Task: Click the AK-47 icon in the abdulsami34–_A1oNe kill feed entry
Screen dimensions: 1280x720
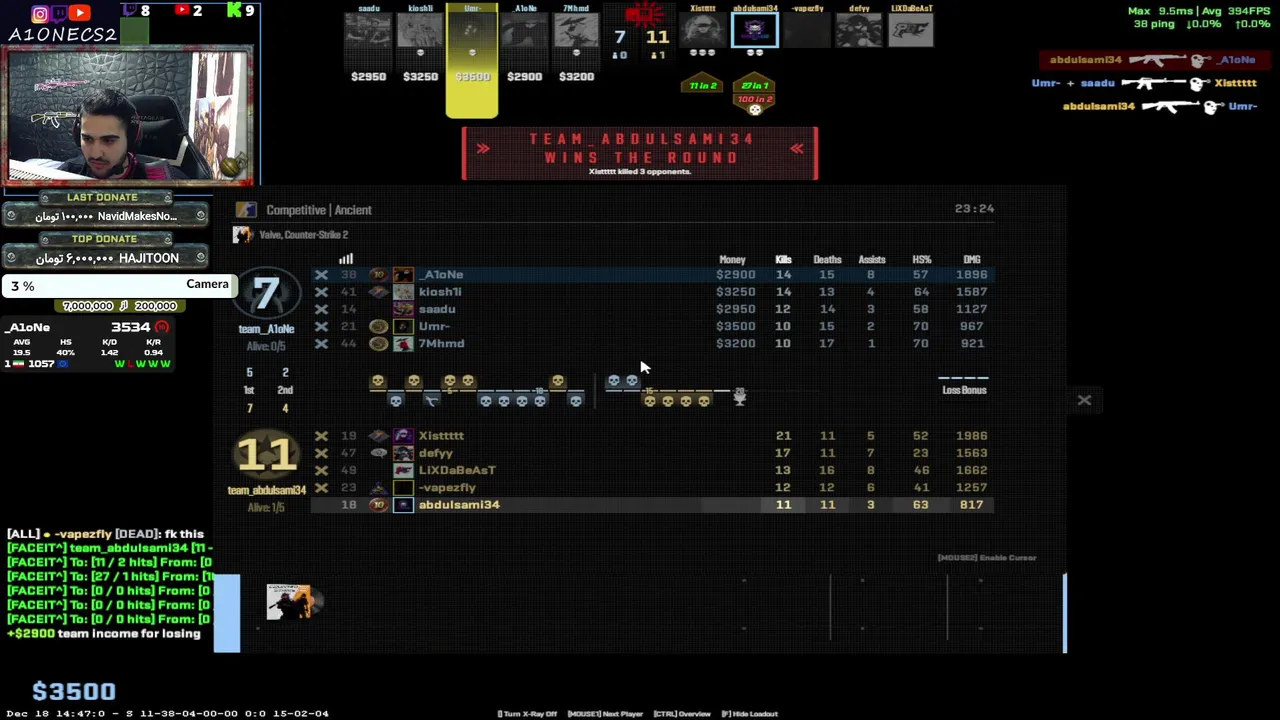Action: (x=1156, y=60)
